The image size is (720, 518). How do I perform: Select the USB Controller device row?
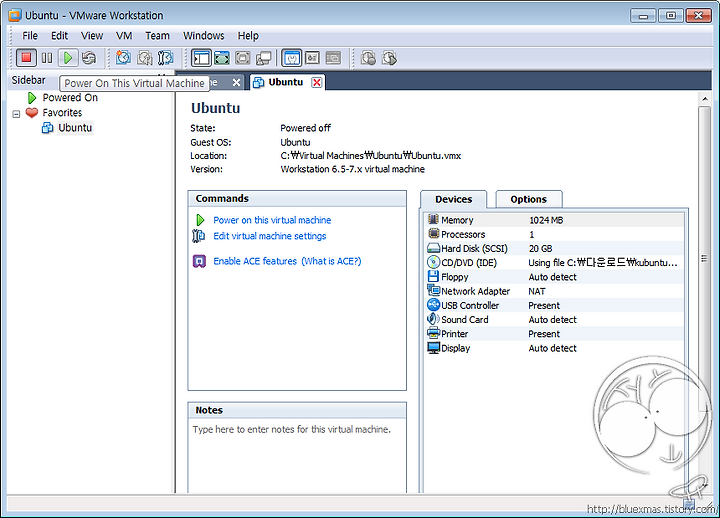[x=555, y=305]
